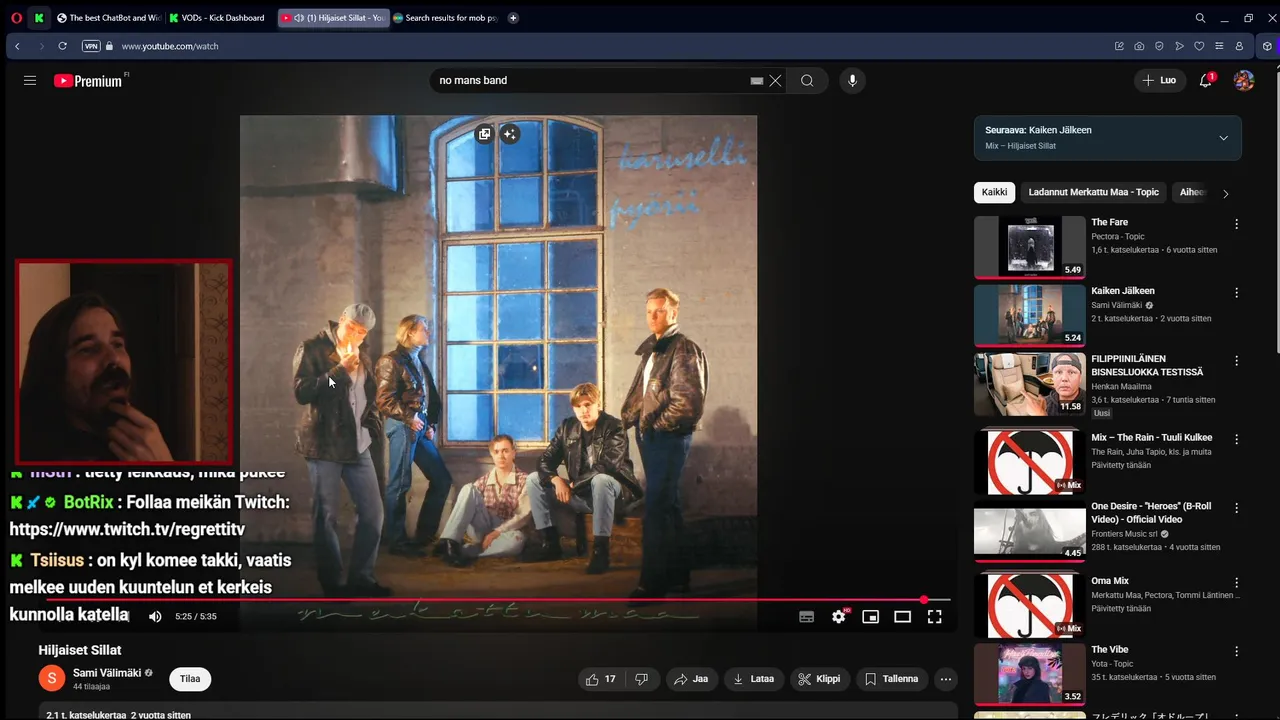
Task: Open YouTube notifications bell
Action: coord(1206,80)
